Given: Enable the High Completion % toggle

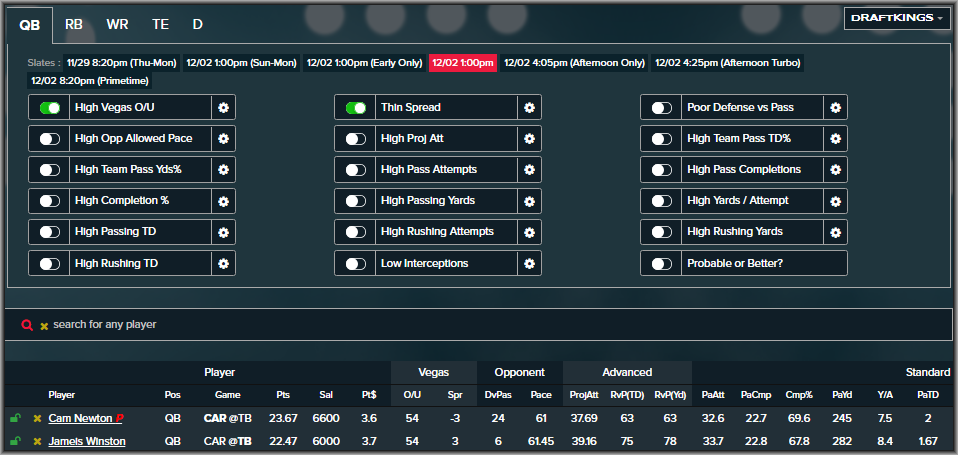Looking at the screenshot, I should [x=50, y=201].
